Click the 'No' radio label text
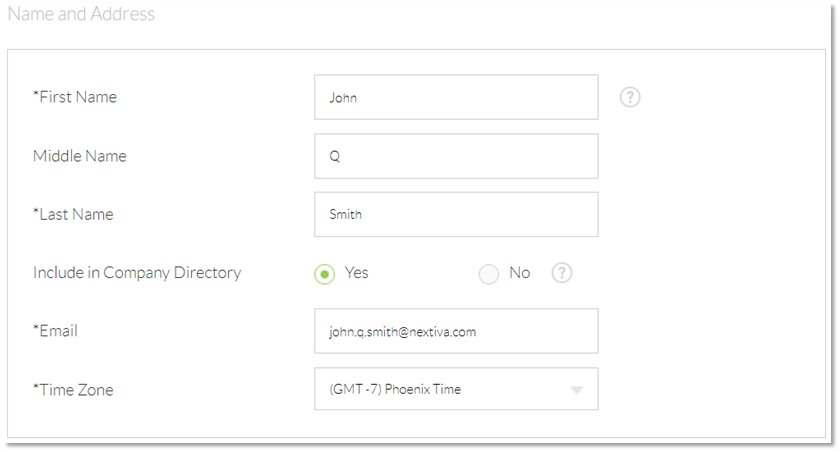This screenshot has width=840, height=452. click(x=519, y=273)
